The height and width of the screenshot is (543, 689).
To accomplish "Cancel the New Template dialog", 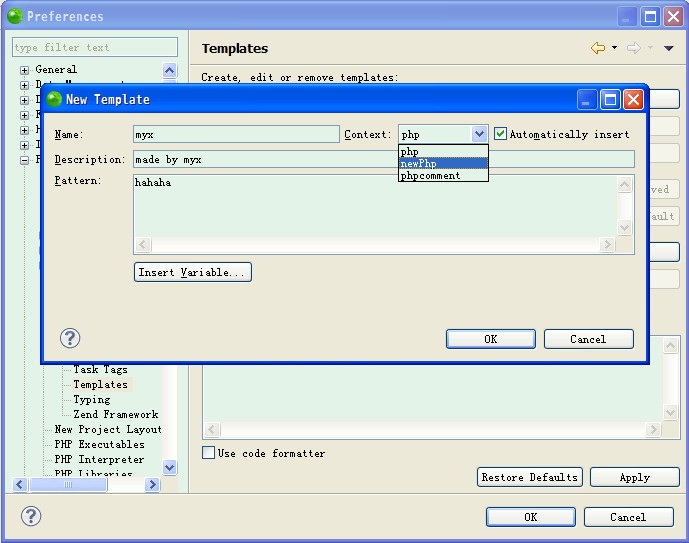I will tap(588, 339).
